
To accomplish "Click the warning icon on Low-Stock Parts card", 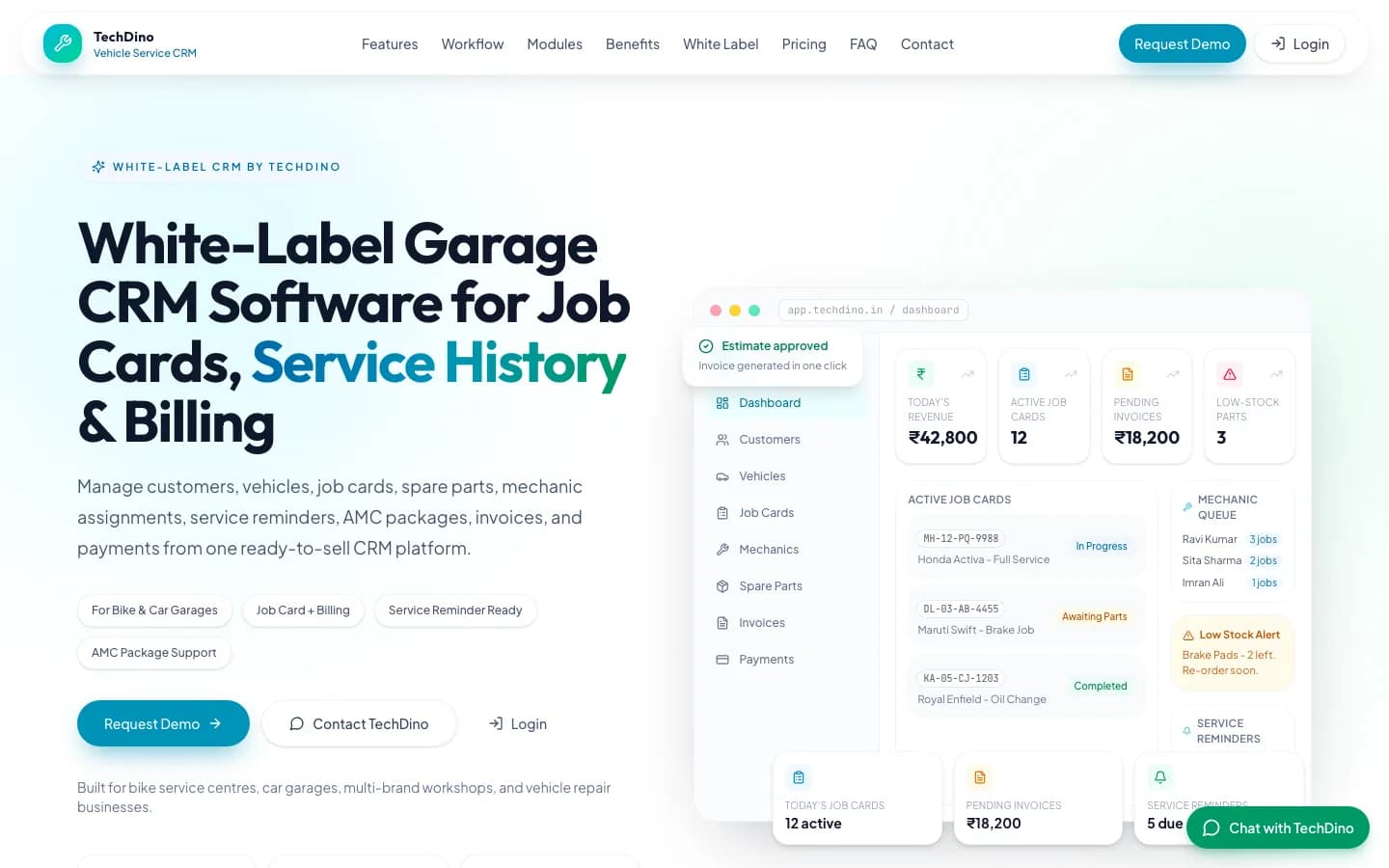I will pos(1230,374).
